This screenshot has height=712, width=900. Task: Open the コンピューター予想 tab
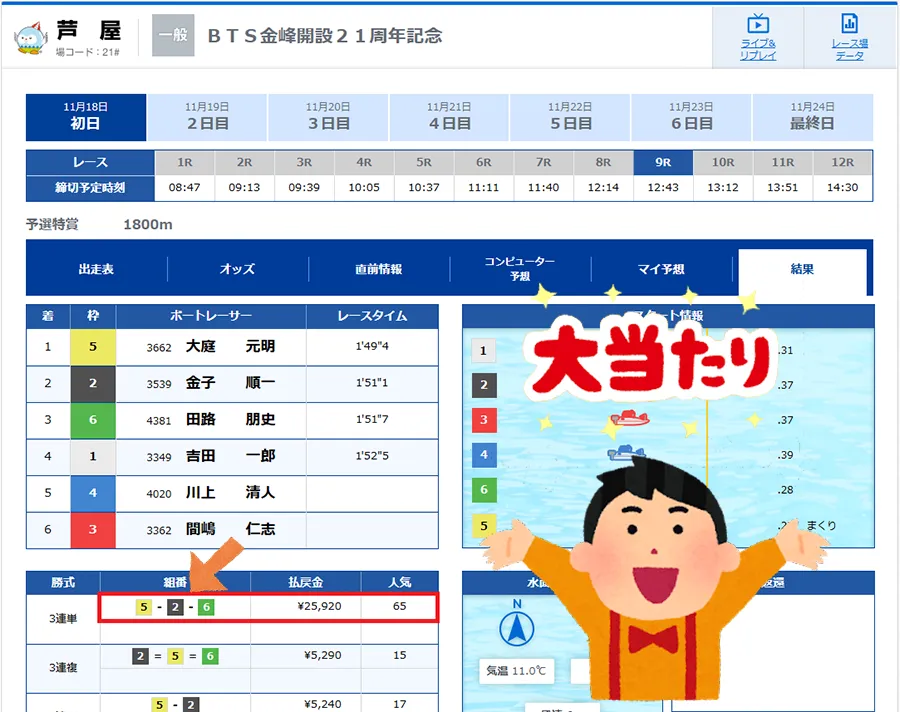519,269
